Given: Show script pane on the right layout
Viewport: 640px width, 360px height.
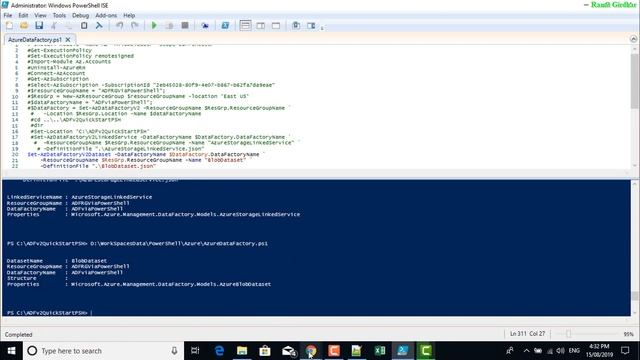Looking at the screenshot, I should point(260,25).
